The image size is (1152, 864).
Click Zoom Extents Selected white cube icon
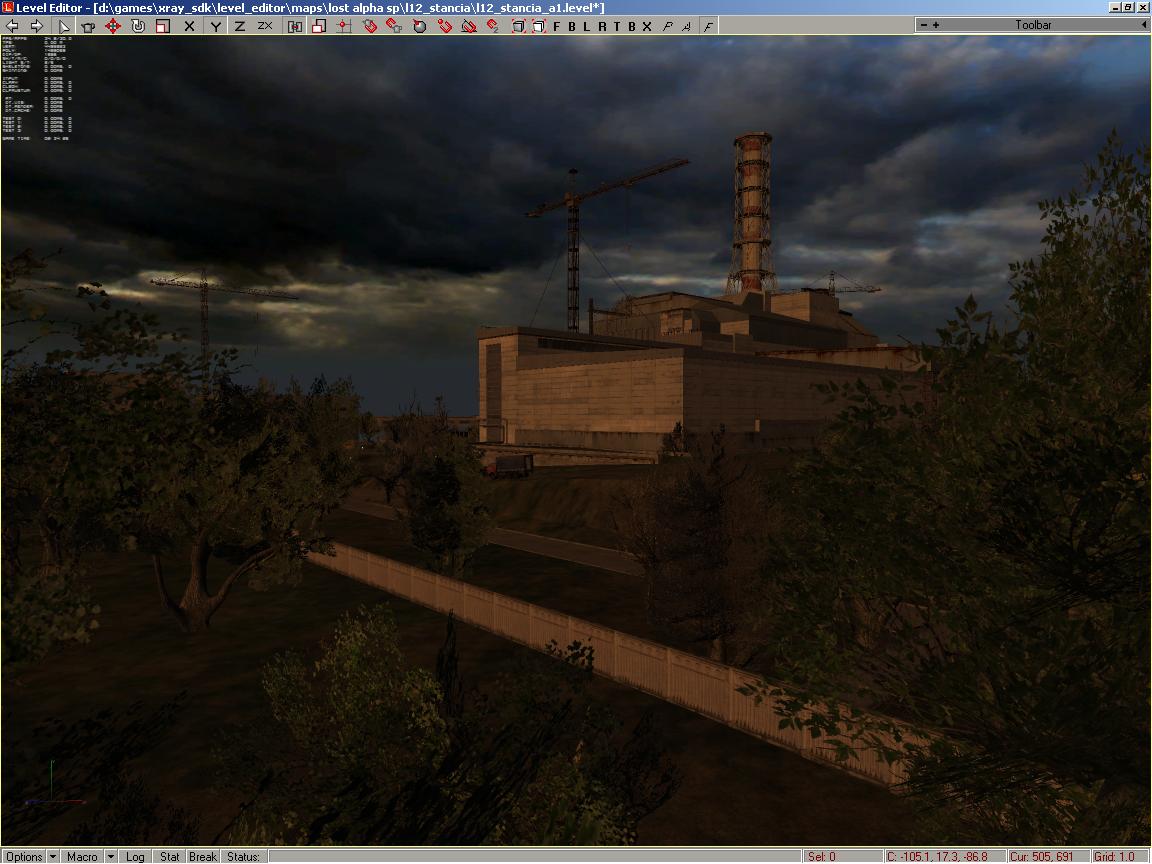pos(539,26)
